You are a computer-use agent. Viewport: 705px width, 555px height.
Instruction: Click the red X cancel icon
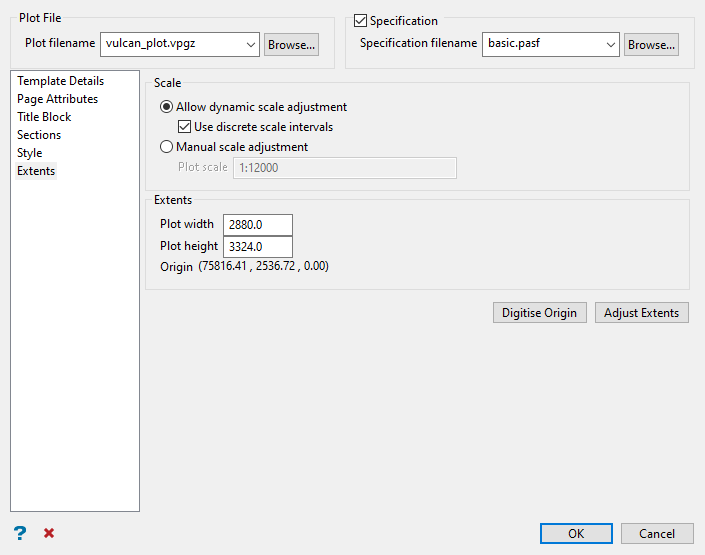pyautogui.click(x=49, y=533)
